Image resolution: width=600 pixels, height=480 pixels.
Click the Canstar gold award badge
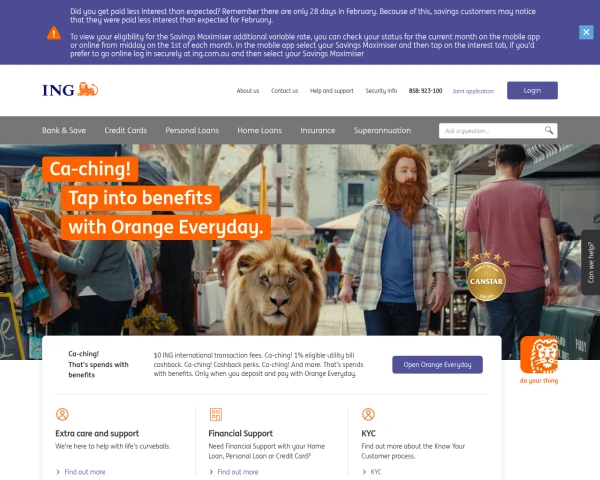(x=486, y=276)
